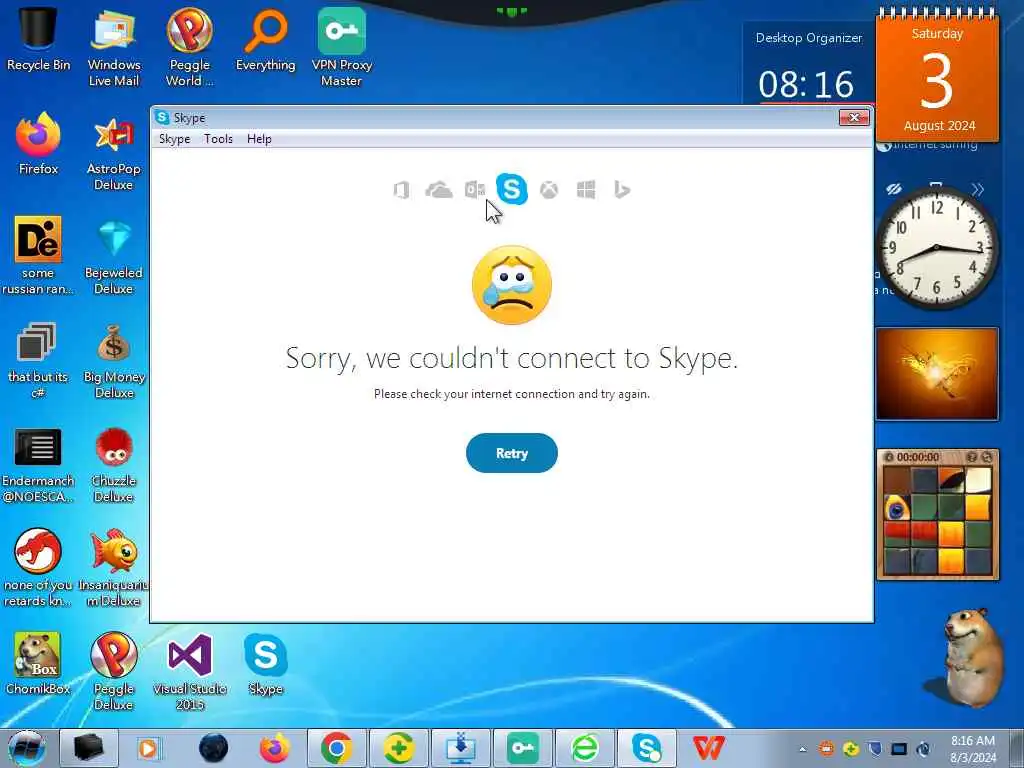
Task: Close the Skype window
Action: (x=854, y=118)
